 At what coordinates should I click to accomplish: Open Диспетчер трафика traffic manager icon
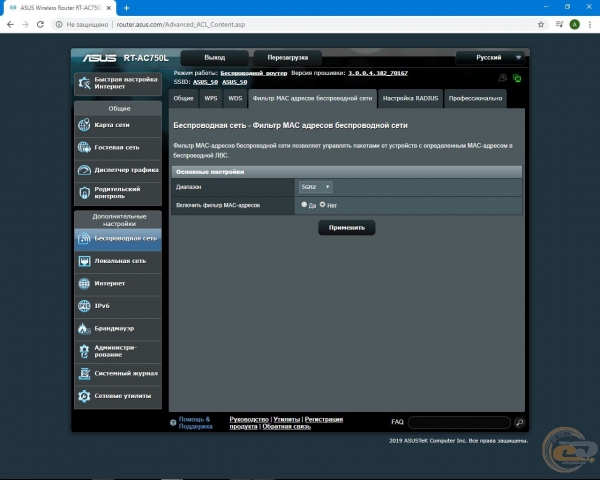(x=84, y=170)
